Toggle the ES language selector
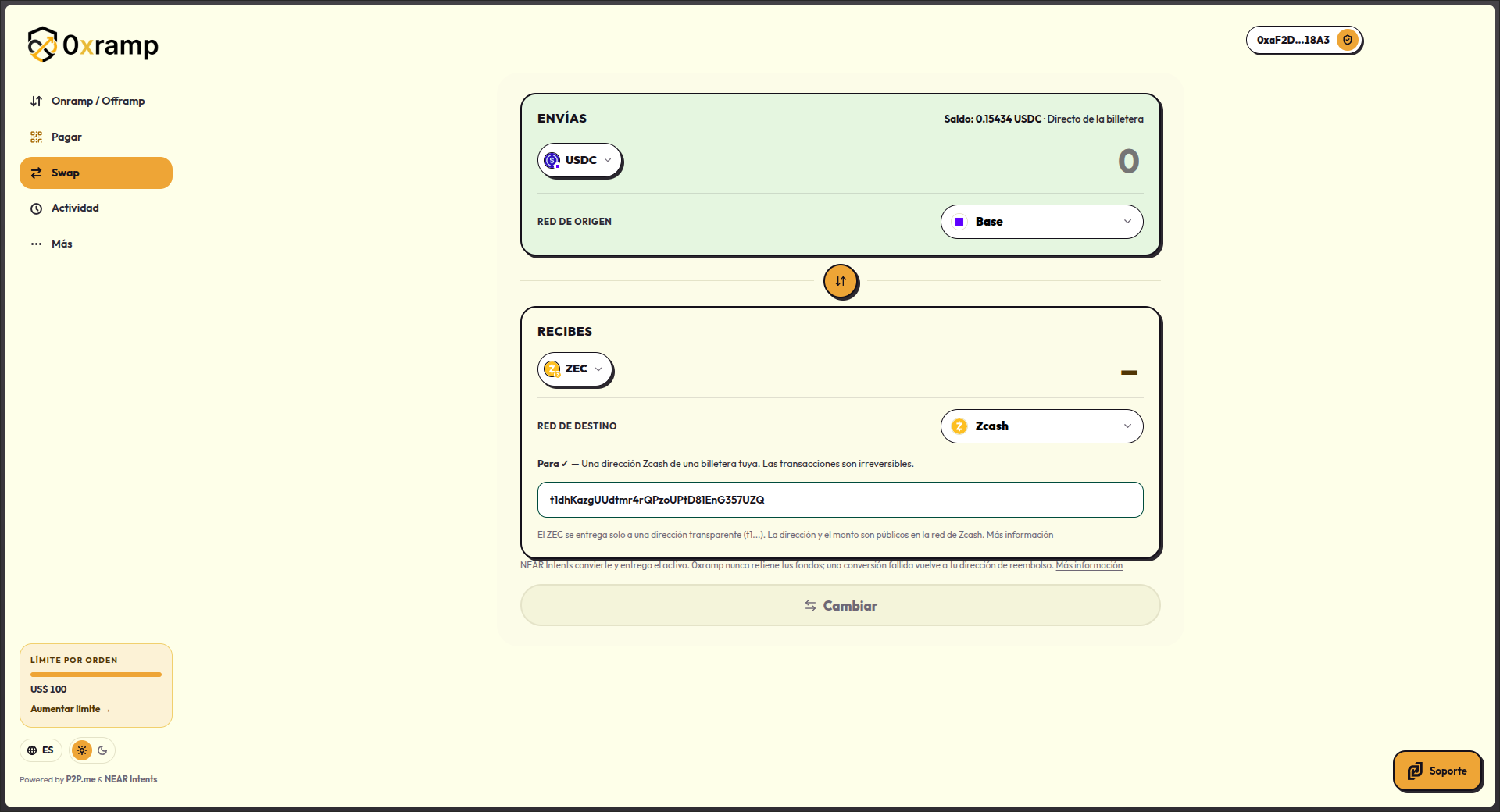This screenshot has height=812, width=1500. (41, 750)
